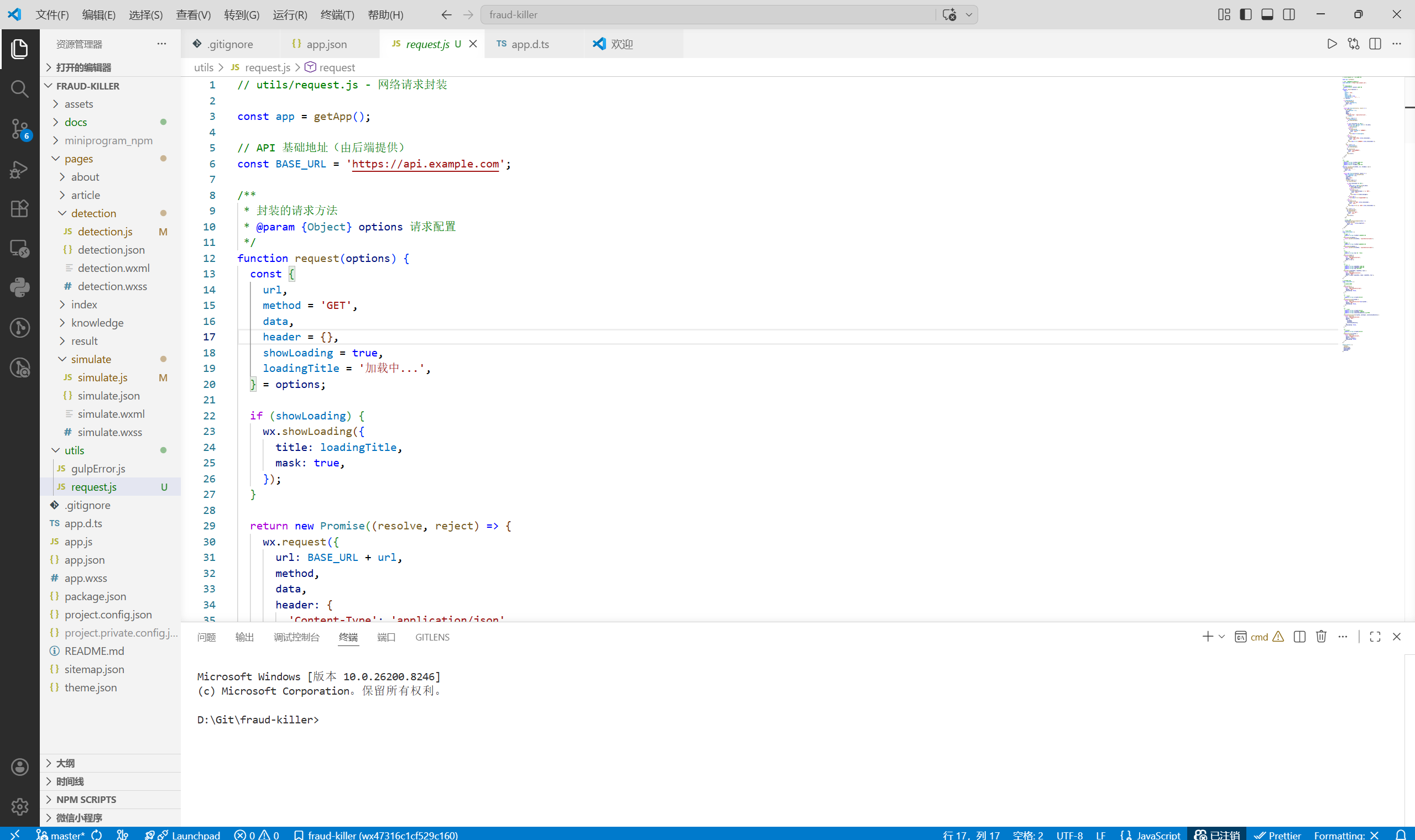Click request breadcrumb symbol
This screenshot has width=1415, height=840.
[330, 67]
